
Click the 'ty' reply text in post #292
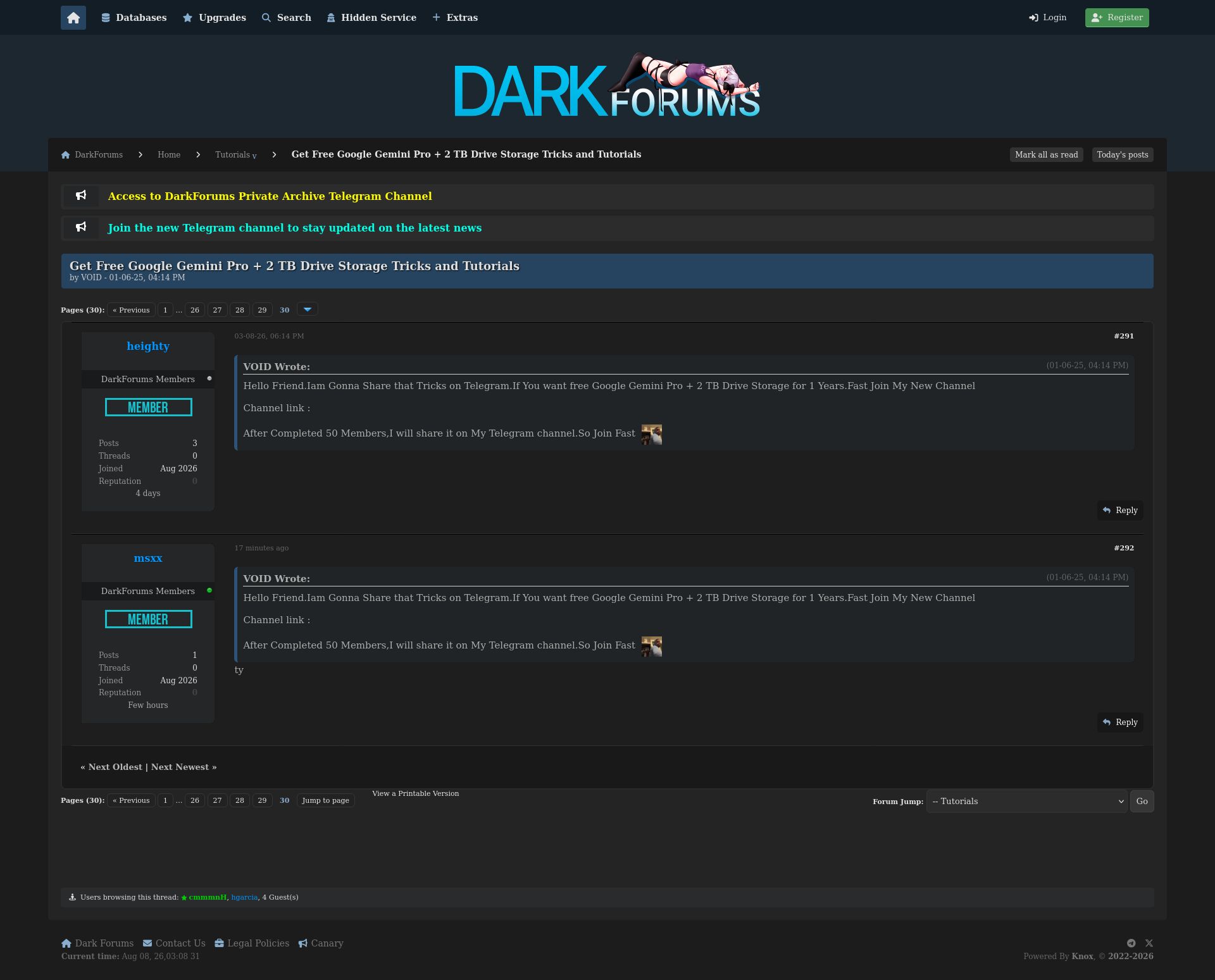click(x=239, y=670)
